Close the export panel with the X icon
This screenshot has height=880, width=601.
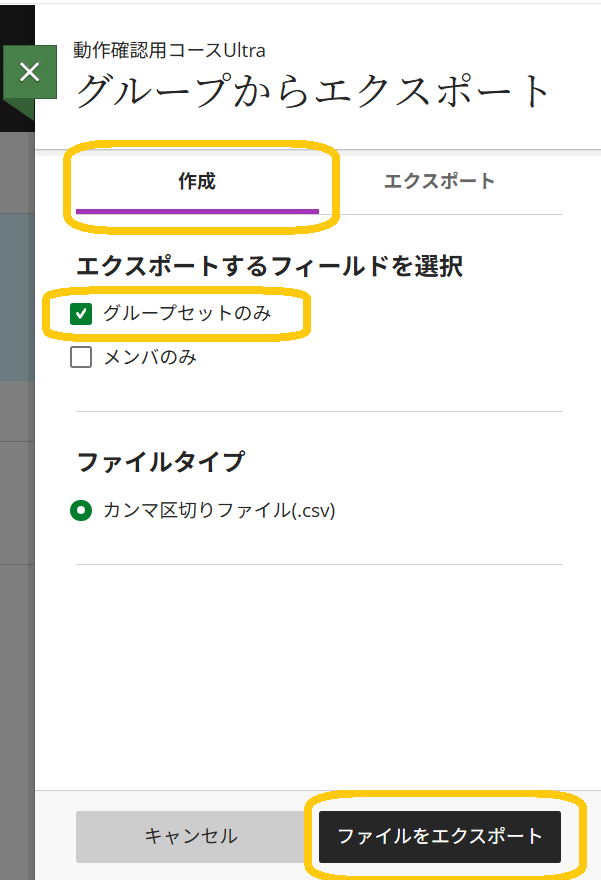click(x=30, y=72)
